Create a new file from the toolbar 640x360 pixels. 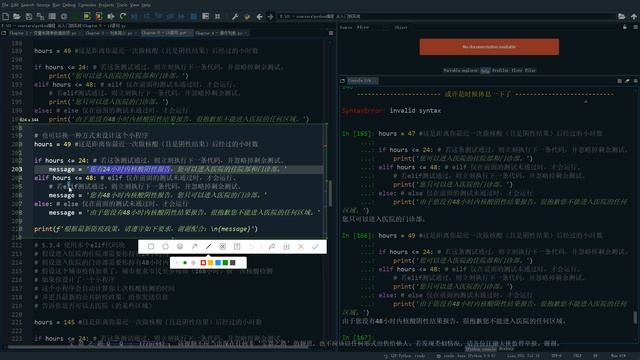click(x=6, y=16)
